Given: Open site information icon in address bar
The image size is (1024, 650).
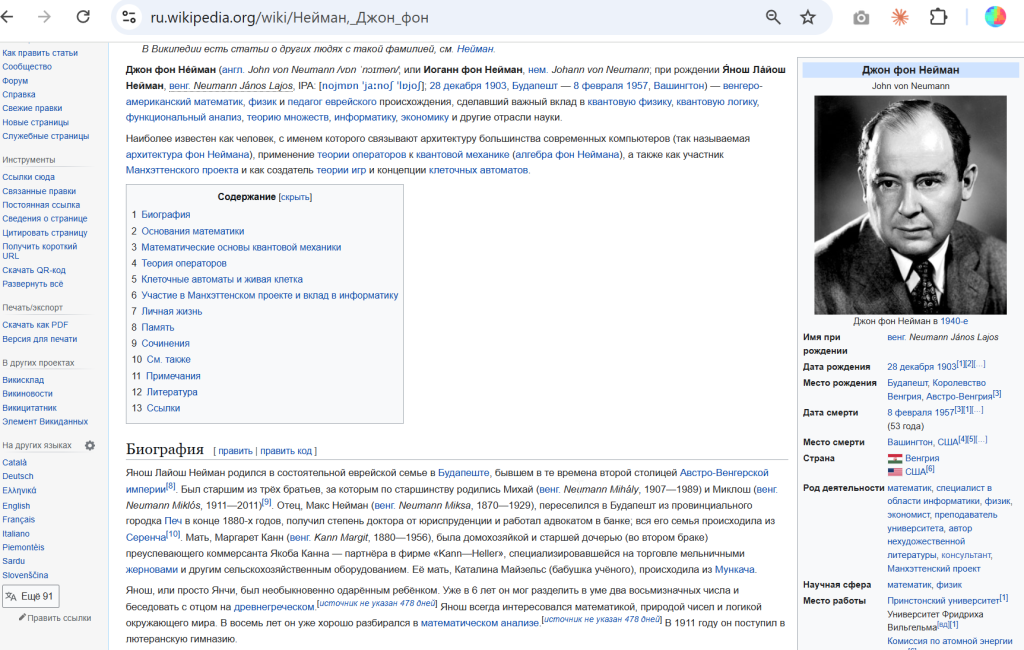Looking at the screenshot, I should point(127,17).
